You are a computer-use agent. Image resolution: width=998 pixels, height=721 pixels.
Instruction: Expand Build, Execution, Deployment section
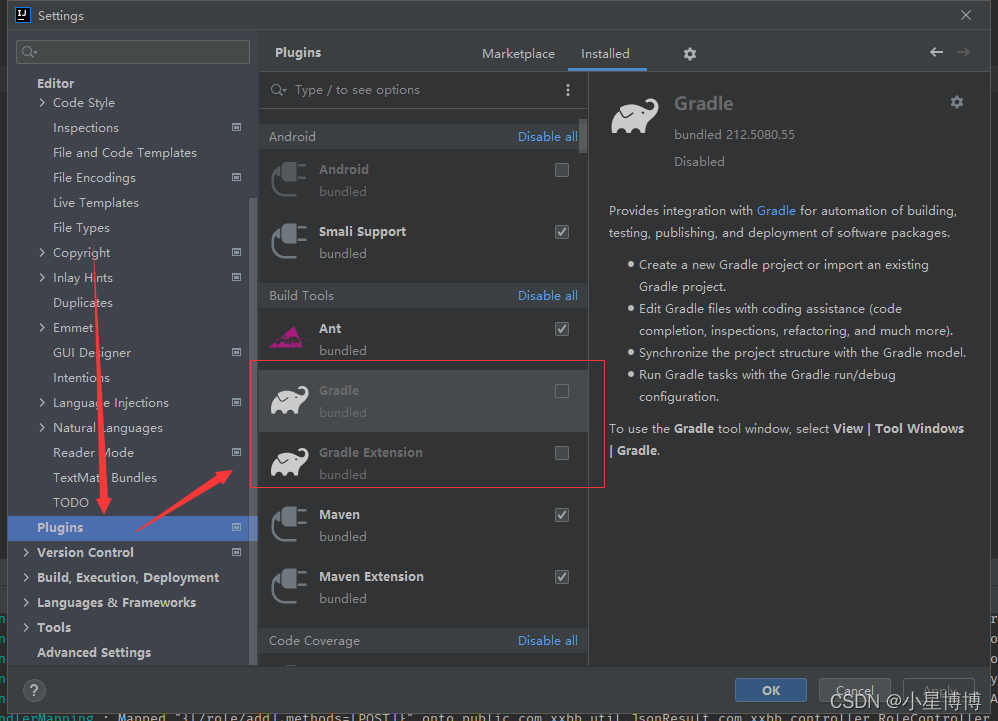click(x=26, y=577)
